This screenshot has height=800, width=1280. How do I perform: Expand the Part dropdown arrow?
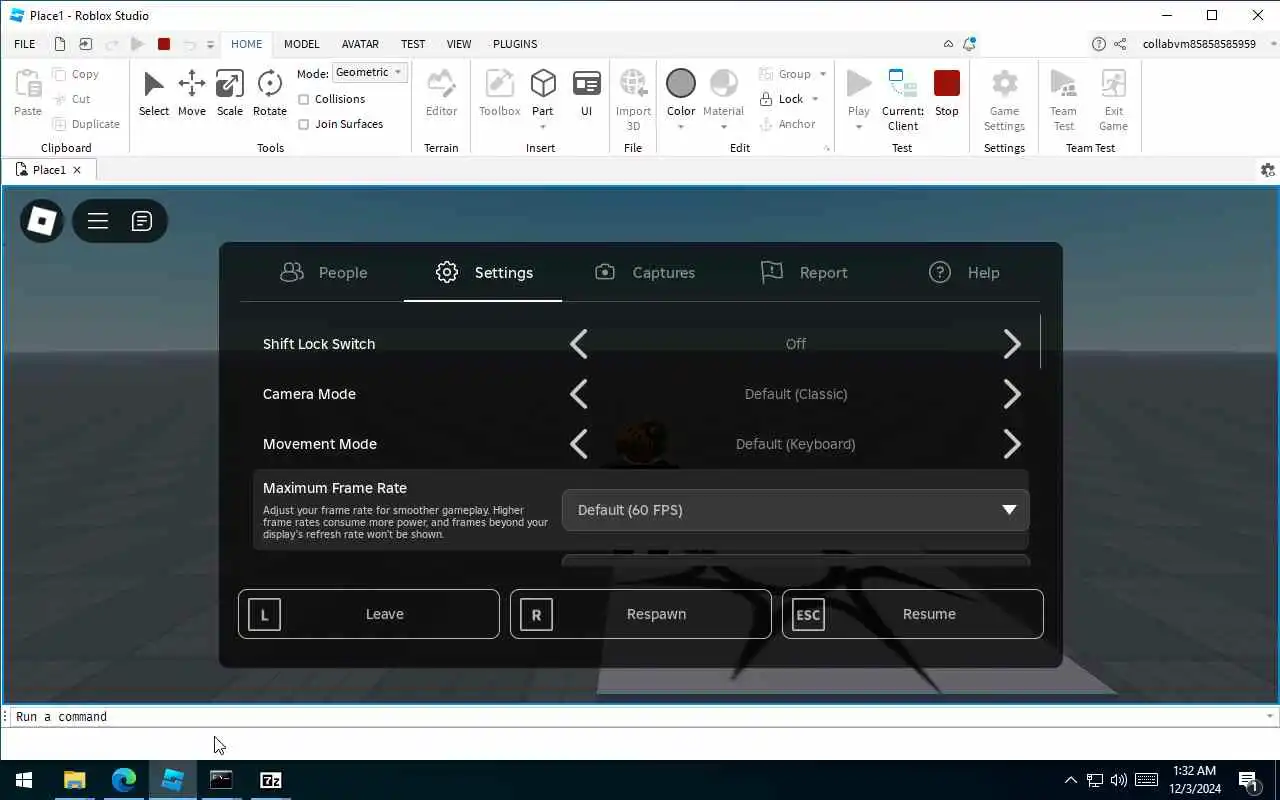point(543,127)
